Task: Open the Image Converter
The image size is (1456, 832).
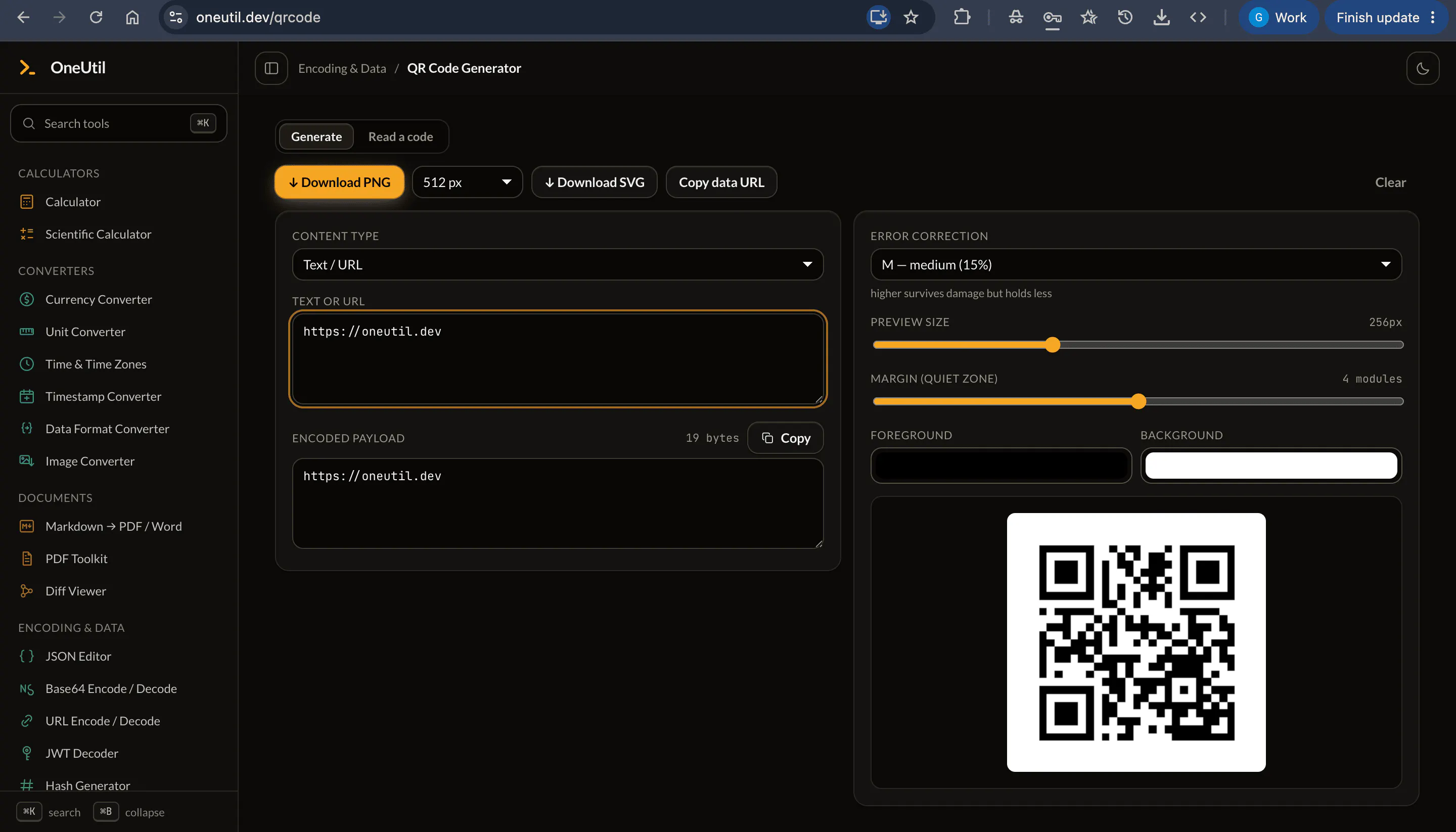Action: [118, 461]
